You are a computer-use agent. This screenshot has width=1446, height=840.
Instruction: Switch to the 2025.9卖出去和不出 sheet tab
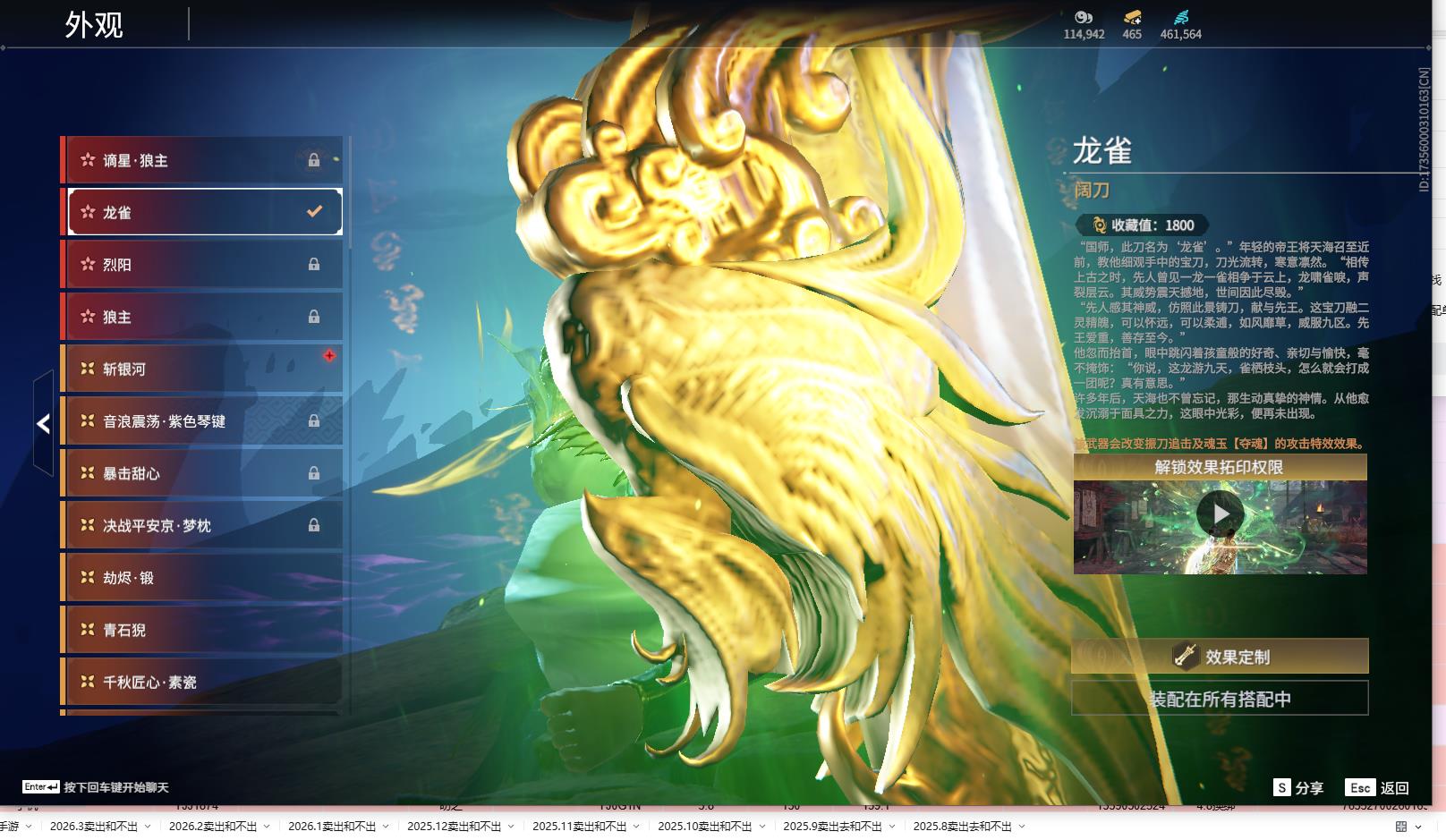[833, 827]
